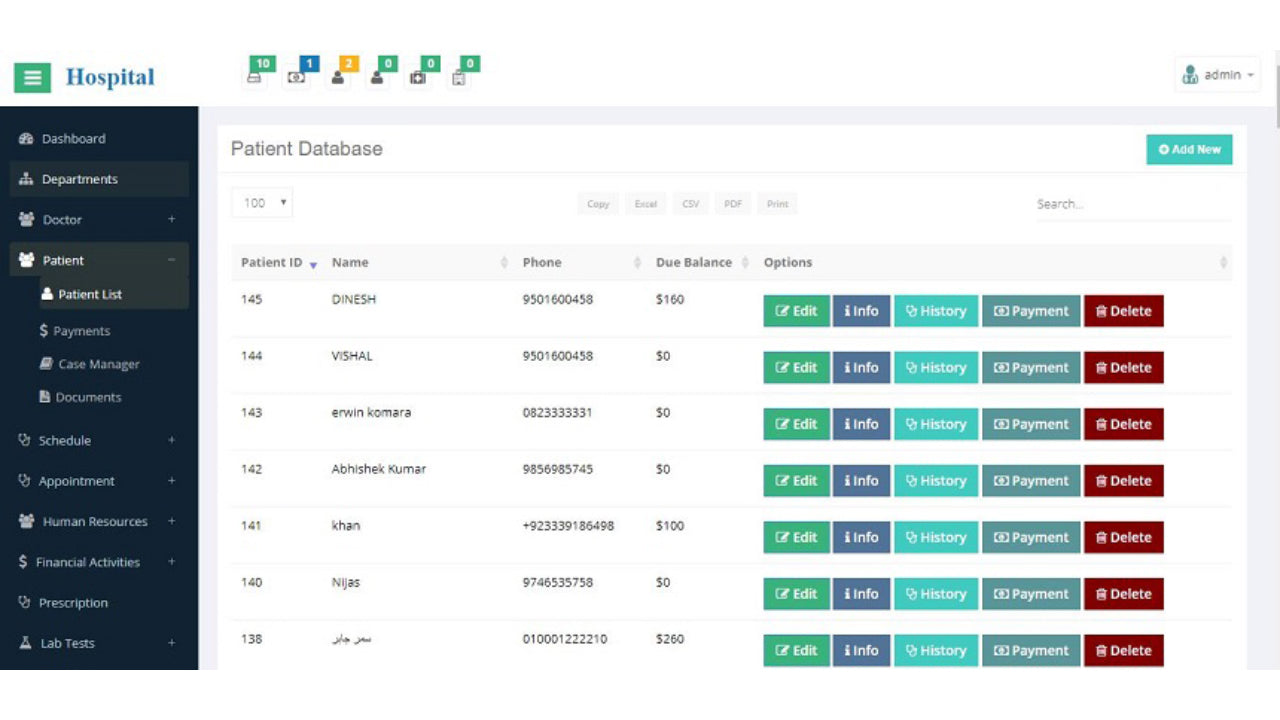Image resolution: width=1280 pixels, height=720 pixels.
Task: Open the rows-per-page dropdown showing 100
Action: click(261, 203)
